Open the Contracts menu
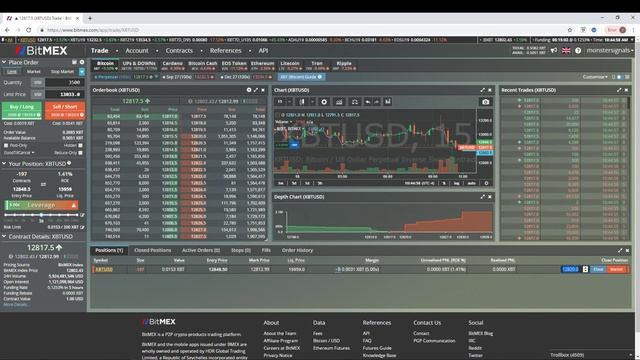Screen dimensions: 640x360 point(179,51)
